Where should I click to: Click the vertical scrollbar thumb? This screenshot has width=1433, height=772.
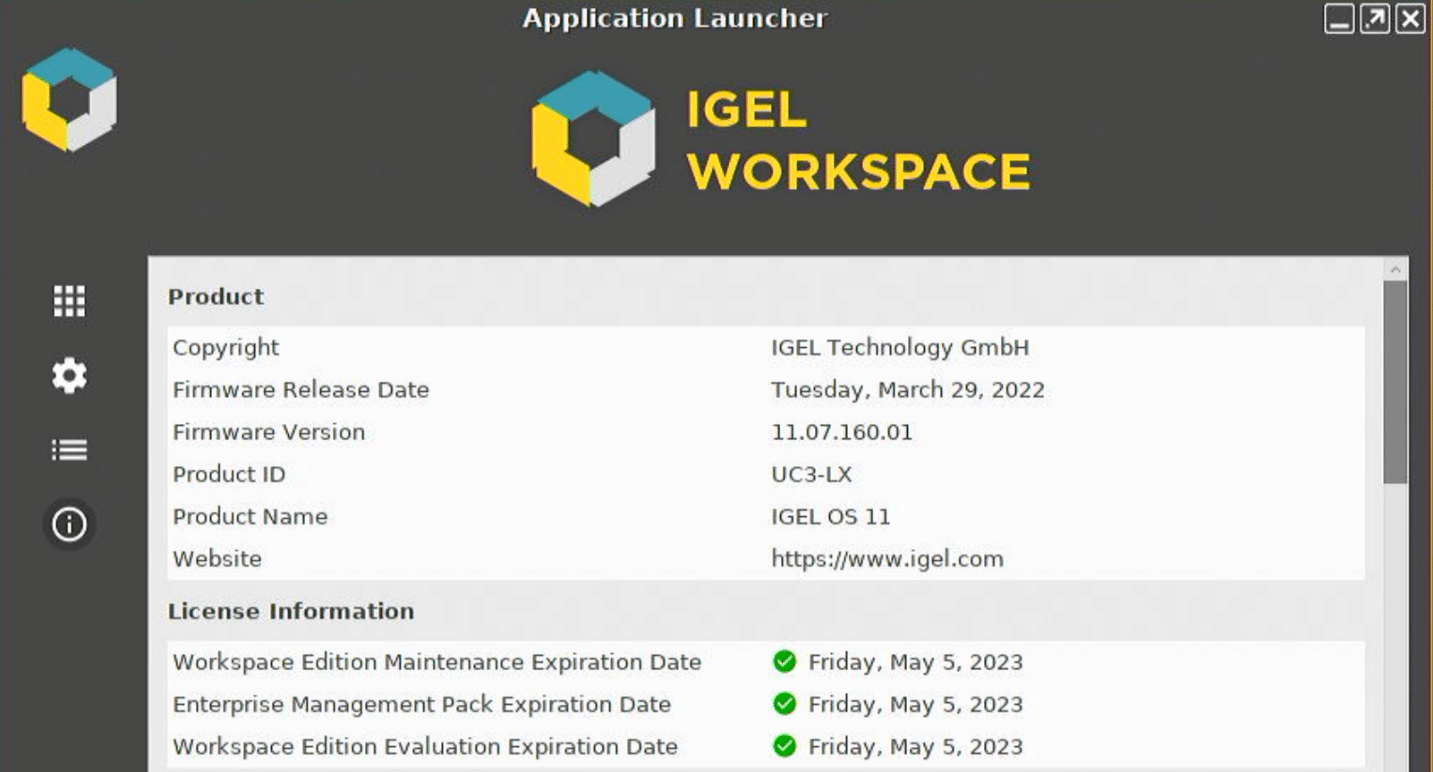(x=1396, y=382)
